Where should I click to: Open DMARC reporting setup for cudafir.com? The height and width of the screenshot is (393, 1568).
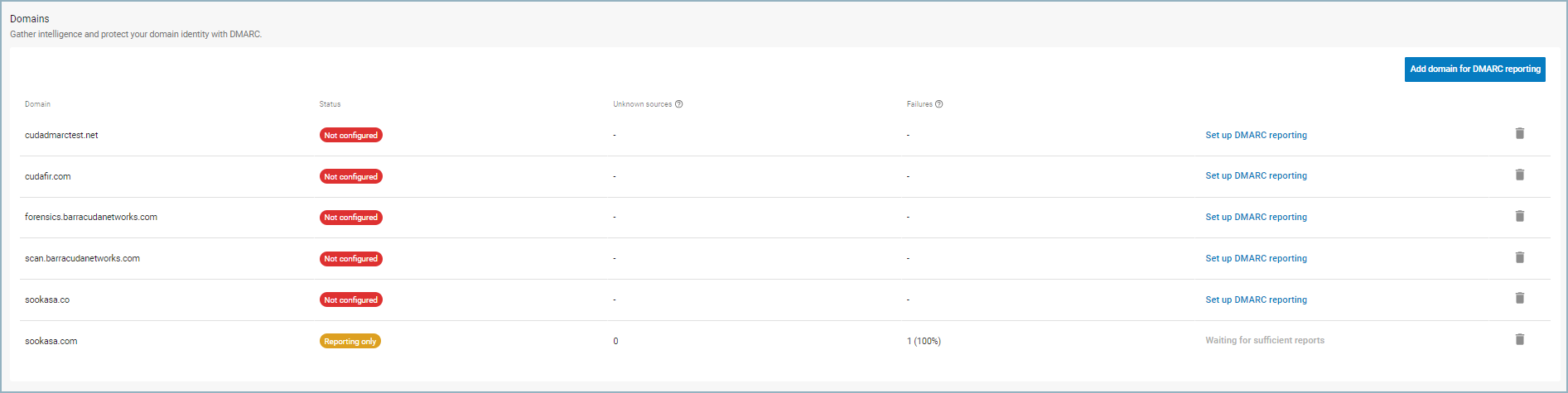[1256, 175]
